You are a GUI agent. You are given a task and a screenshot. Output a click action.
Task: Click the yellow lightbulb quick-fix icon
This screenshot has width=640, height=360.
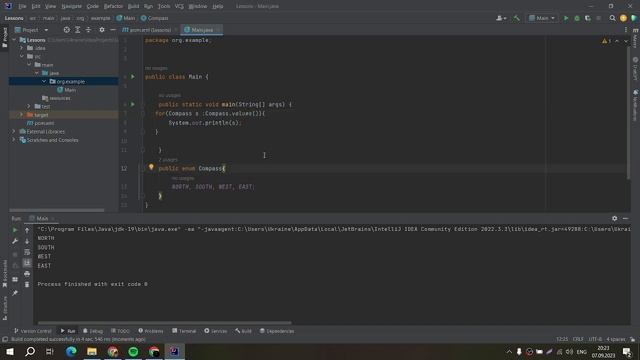pos(151,167)
